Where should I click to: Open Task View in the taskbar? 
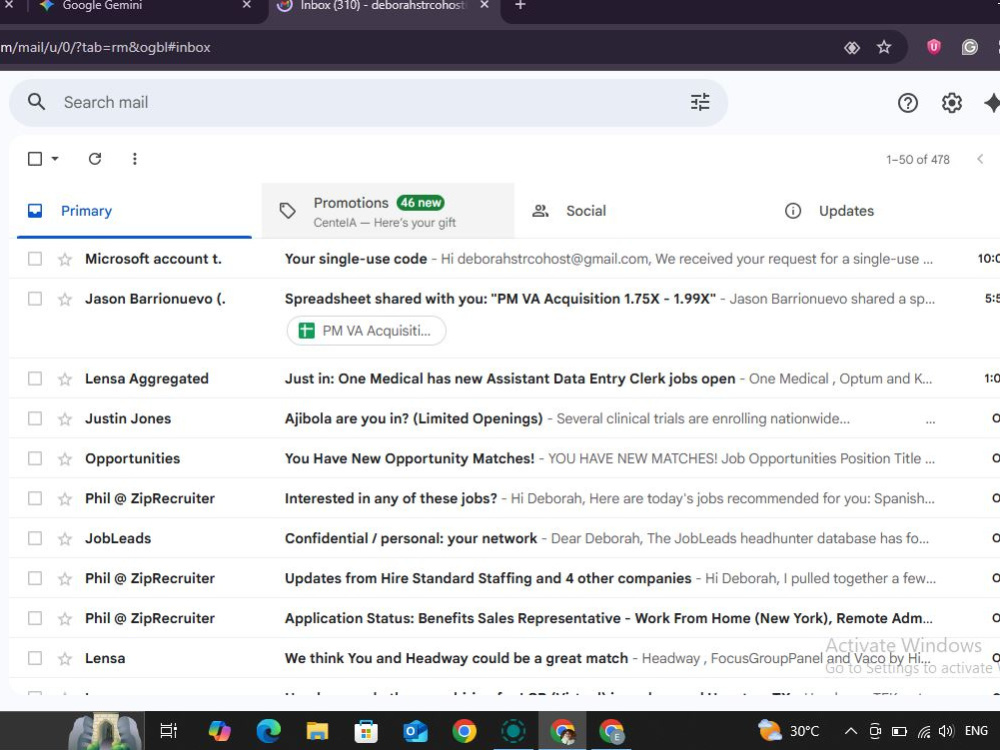(168, 731)
